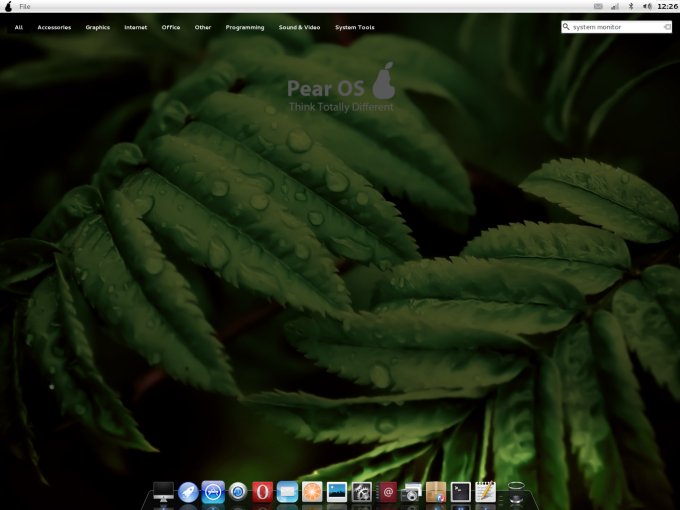Open the App Store icon in dock
The width and height of the screenshot is (680, 510).
[x=213, y=492]
